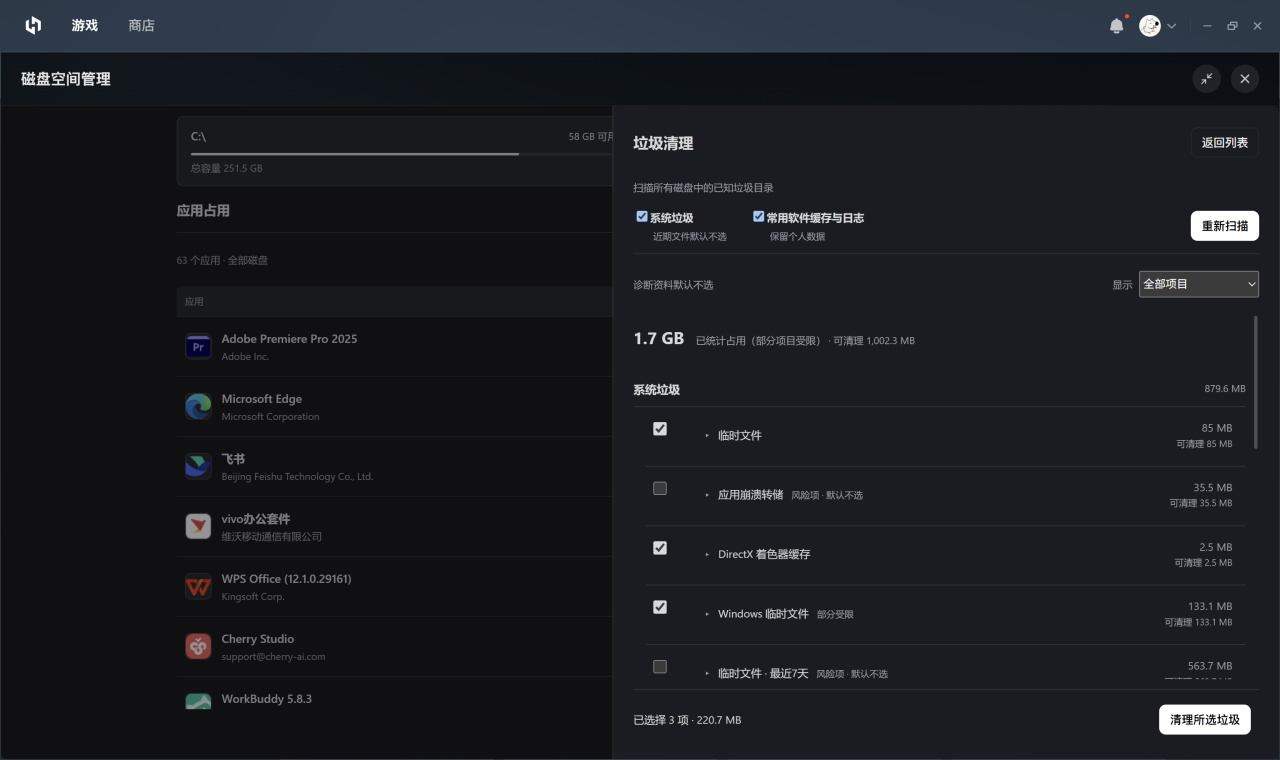Select the 飞书 app icon
The height and width of the screenshot is (760, 1280).
pos(198,466)
